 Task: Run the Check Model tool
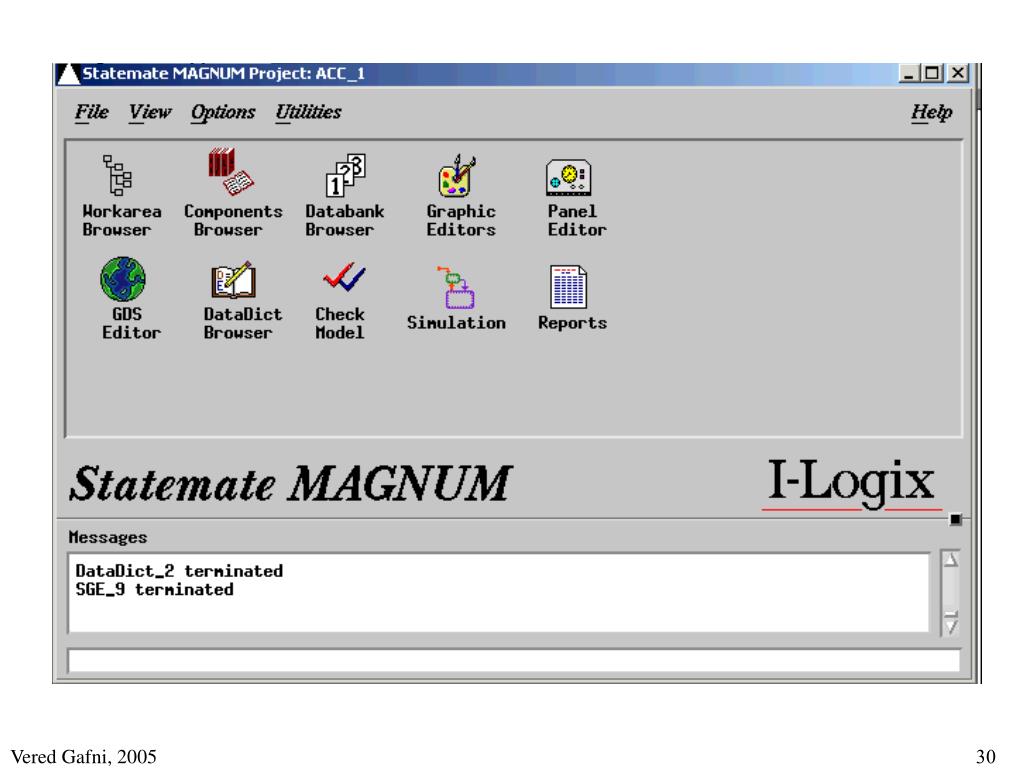coord(344,278)
